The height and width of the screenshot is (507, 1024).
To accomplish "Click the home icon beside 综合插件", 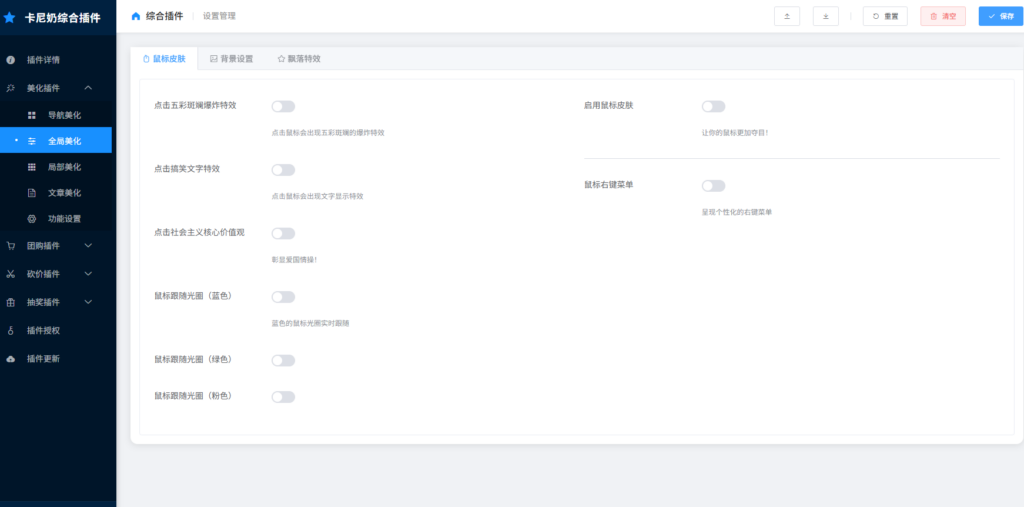I will point(136,16).
